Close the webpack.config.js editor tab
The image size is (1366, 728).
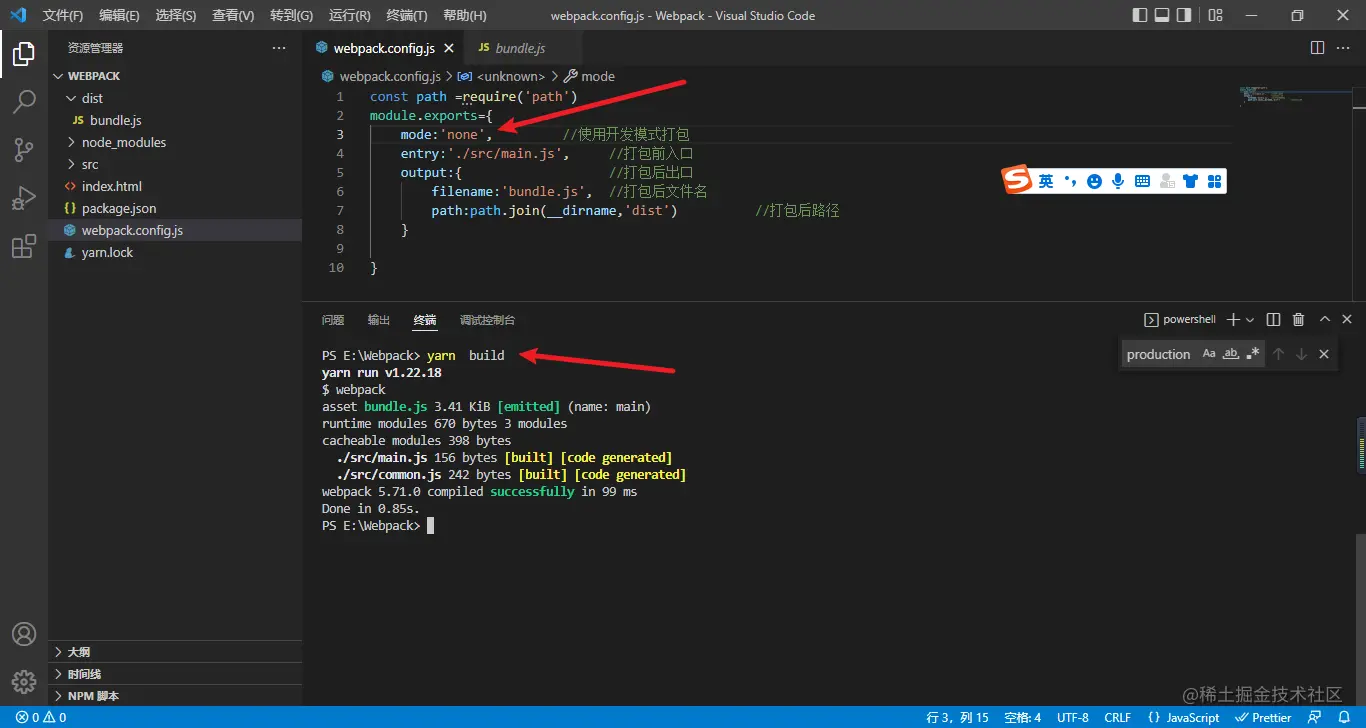449,48
